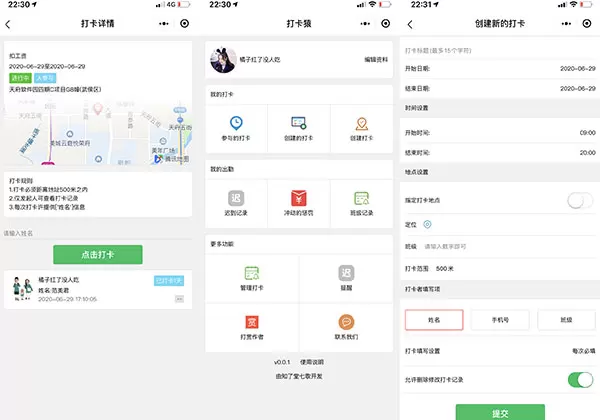Tap the small ellipsis icon in the check-in record
600x420 pixels.
pyautogui.click(x=179, y=299)
